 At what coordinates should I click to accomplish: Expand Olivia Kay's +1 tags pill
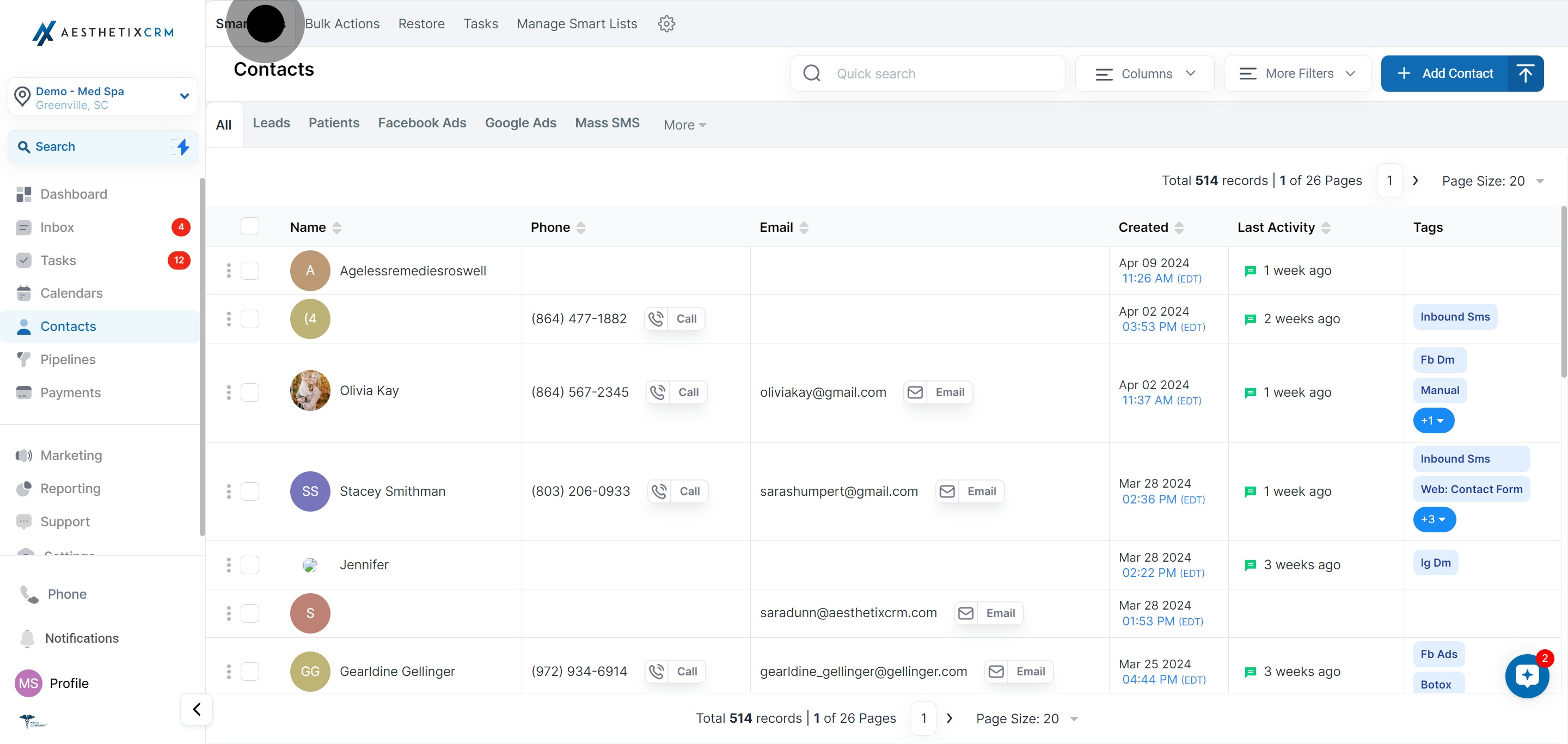1433,421
